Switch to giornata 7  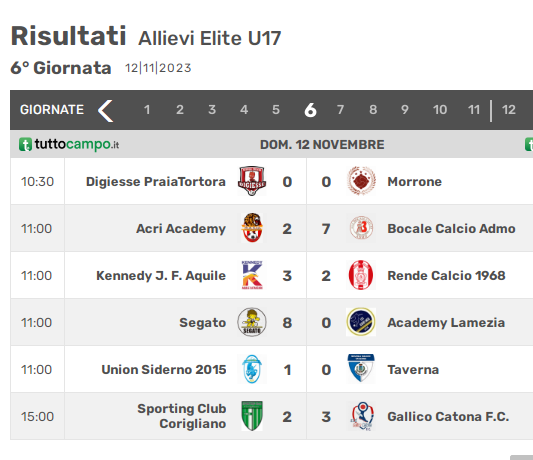click(340, 110)
